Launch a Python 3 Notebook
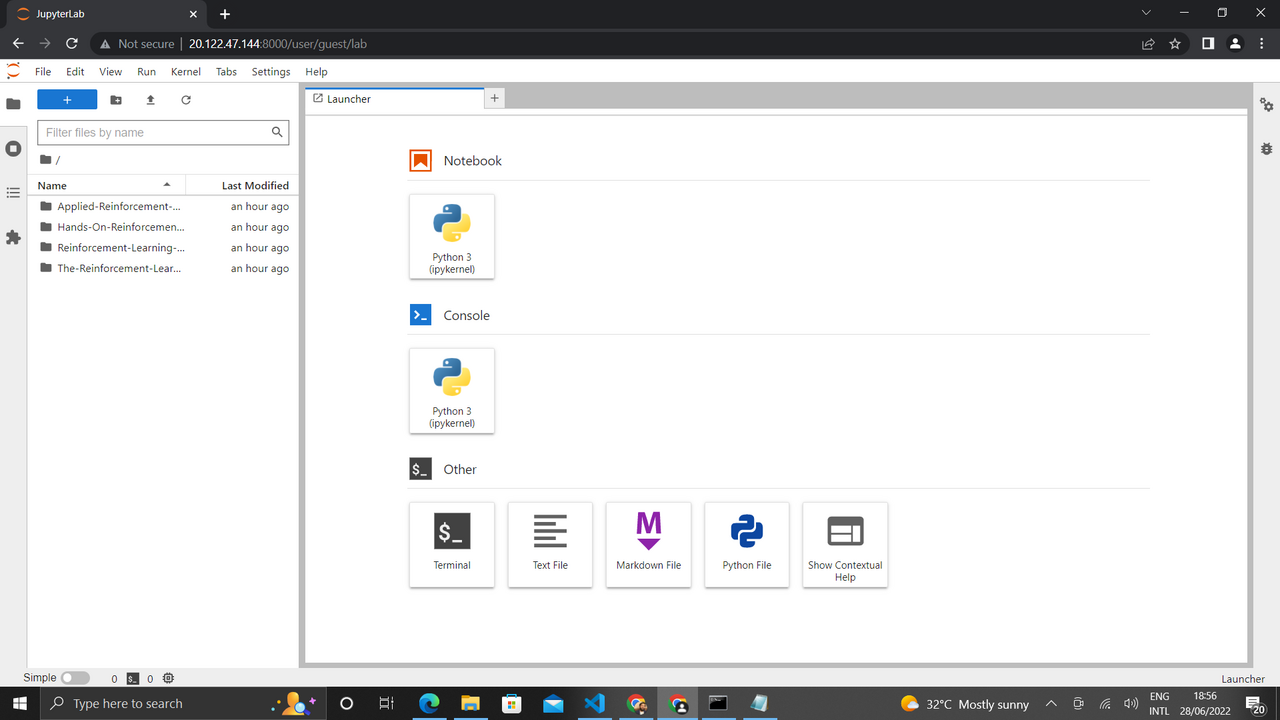This screenshot has height=720, width=1280. click(x=452, y=237)
